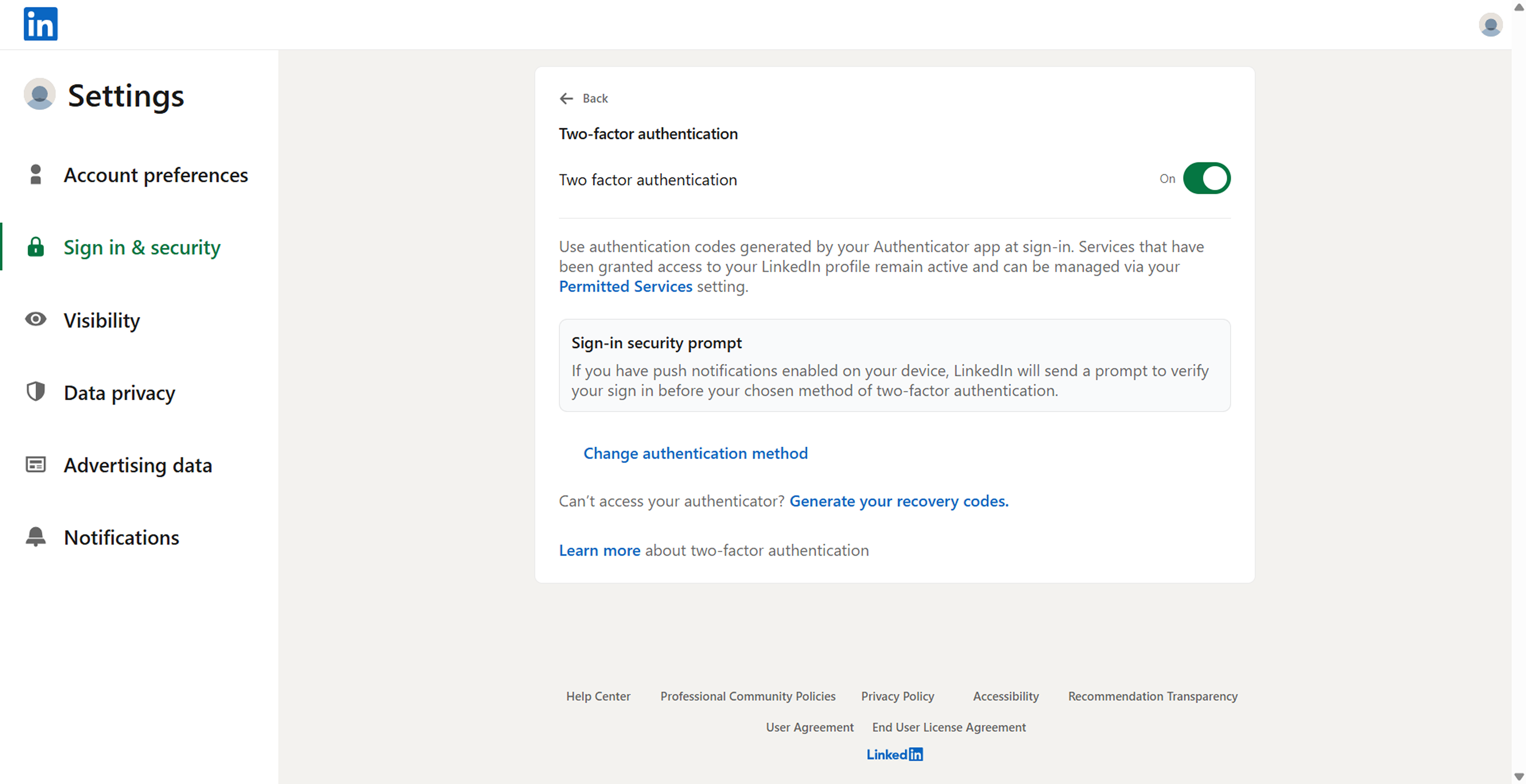Viewport: 1526px width, 784px height.
Task: Open the Privacy Policy page
Action: (897, 696)
